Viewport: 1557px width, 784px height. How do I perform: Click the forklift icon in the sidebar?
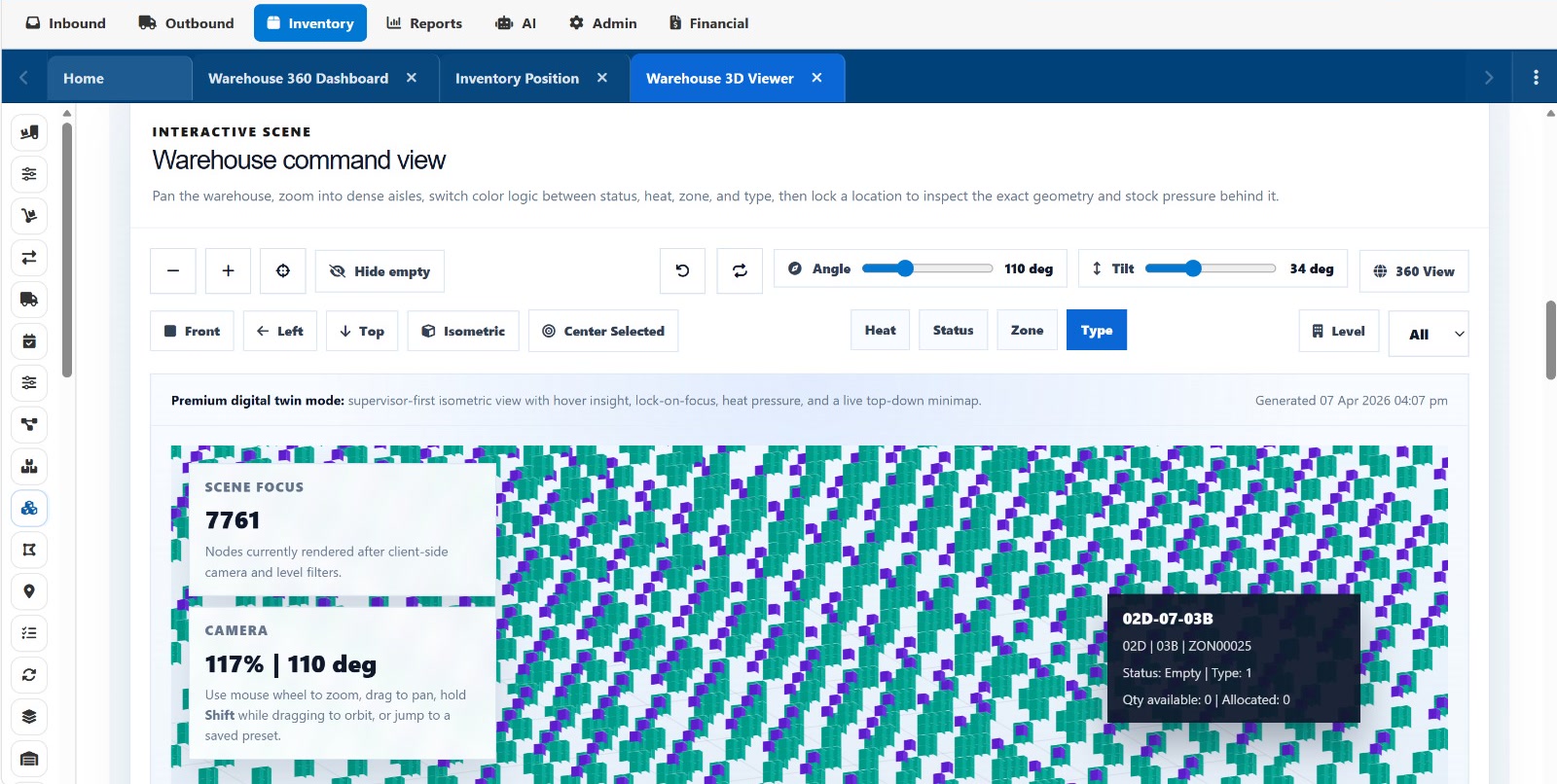[x=29, y=132]
